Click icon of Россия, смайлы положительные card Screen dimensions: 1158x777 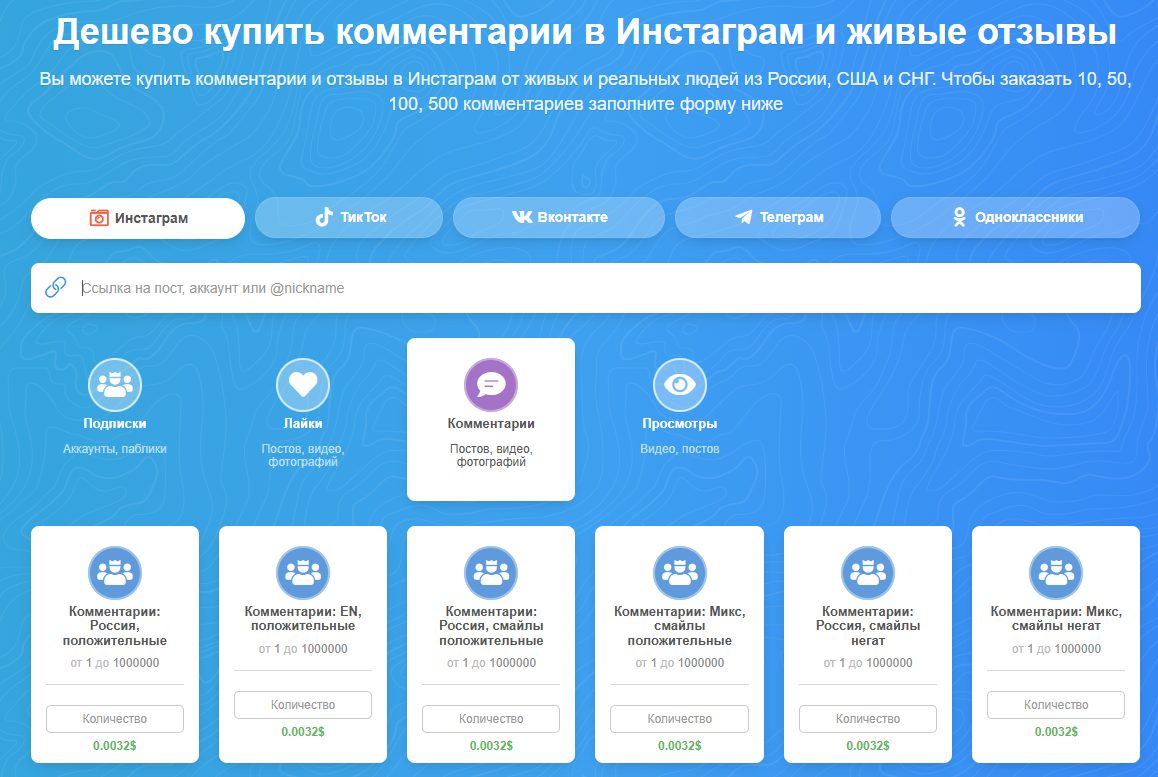[x=491, y=572]
